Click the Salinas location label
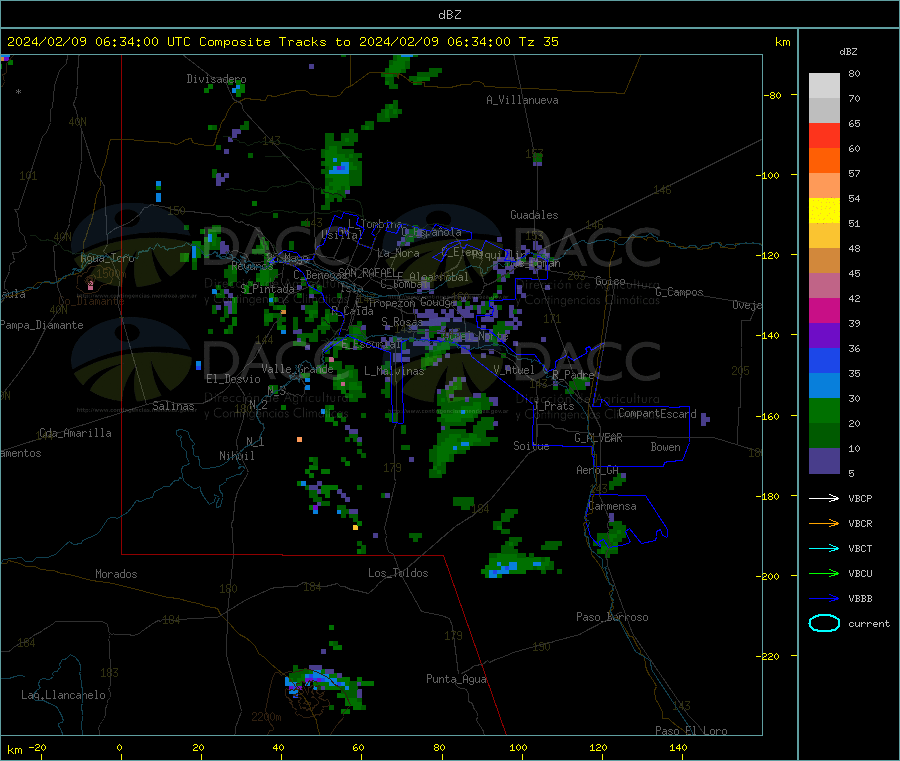The height and width of the screenshot is (761, 900). pyautogui.click(x=173, y=406)
